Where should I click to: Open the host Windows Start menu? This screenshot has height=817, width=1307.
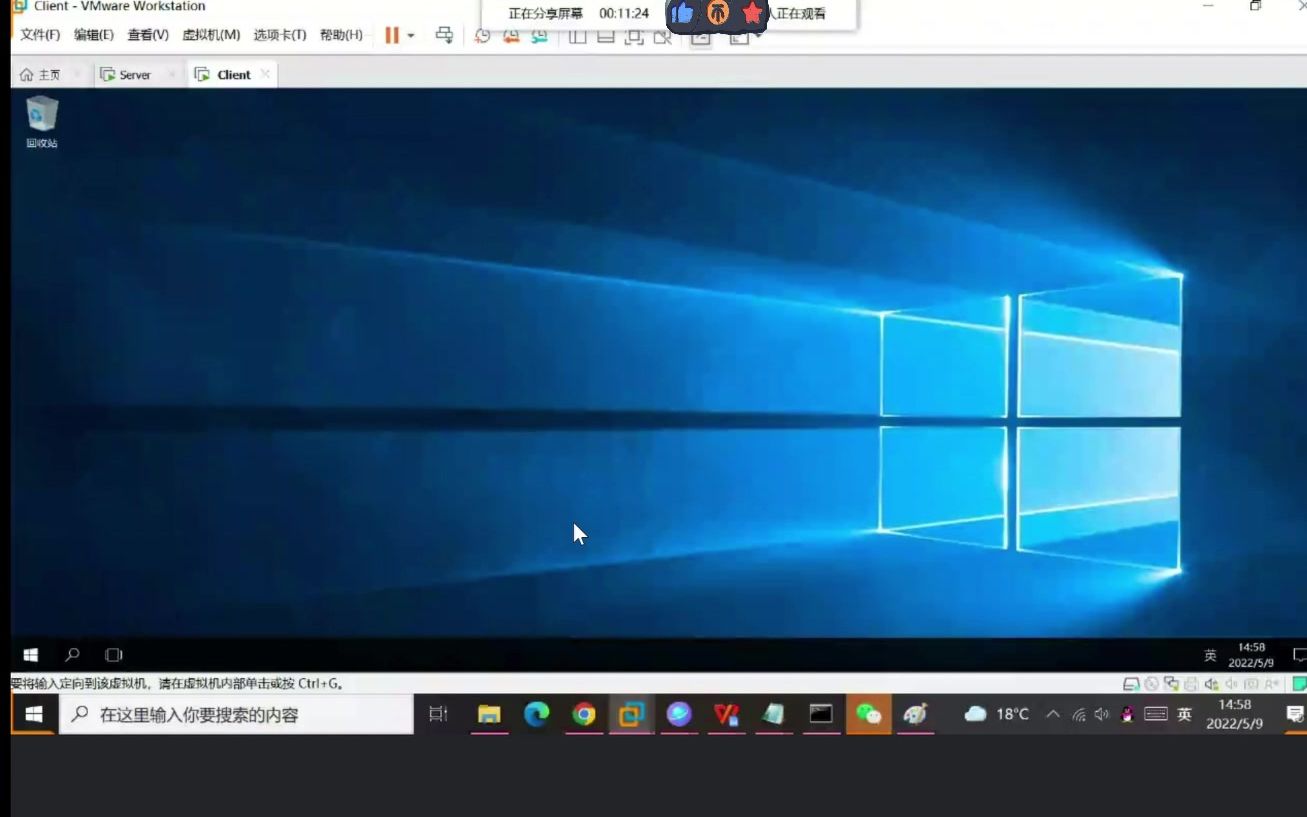coord(34,714)
